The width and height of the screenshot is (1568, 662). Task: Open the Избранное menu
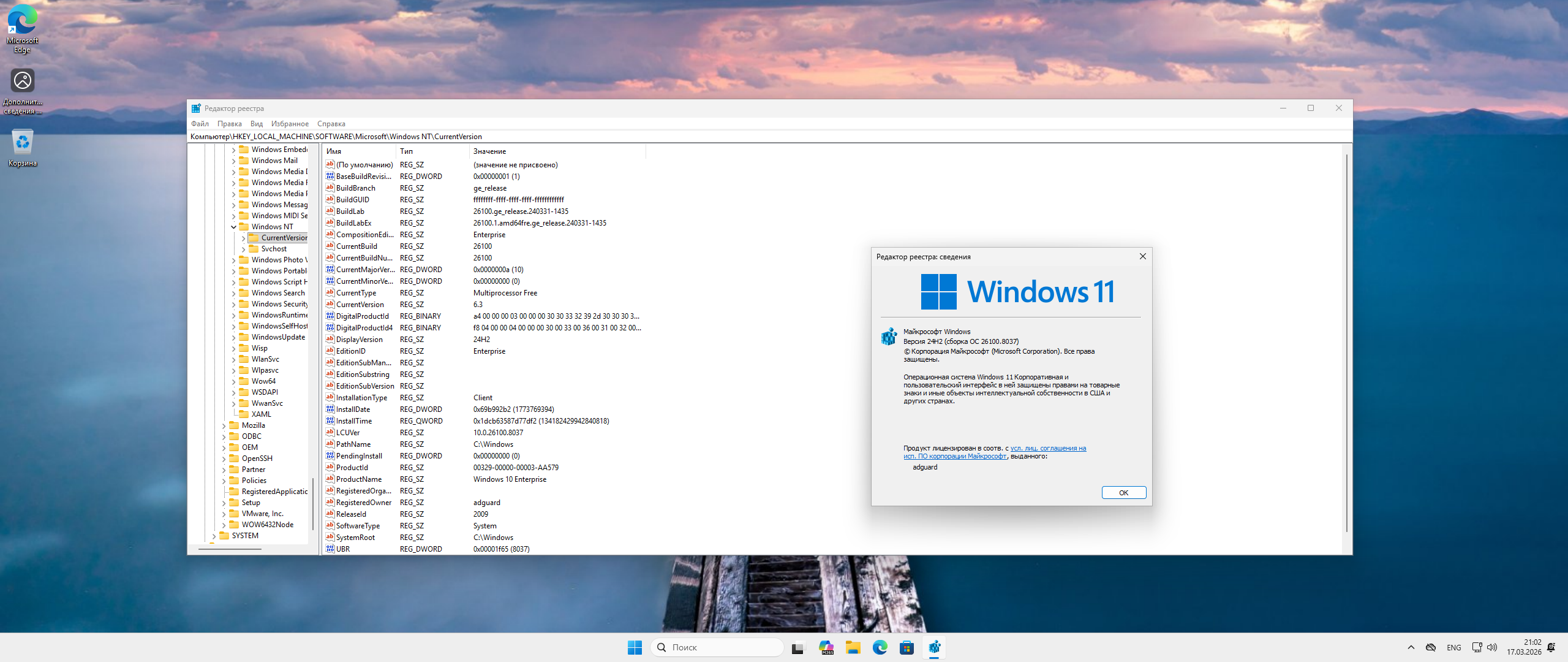[x=290, y=124]
